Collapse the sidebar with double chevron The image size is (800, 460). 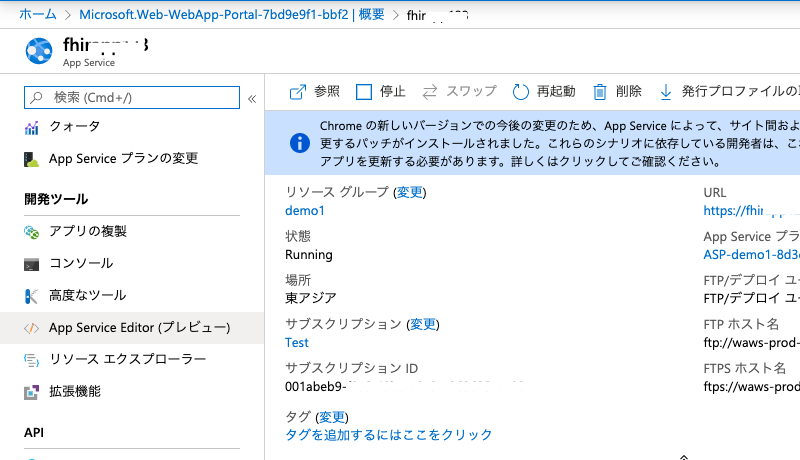252,99
